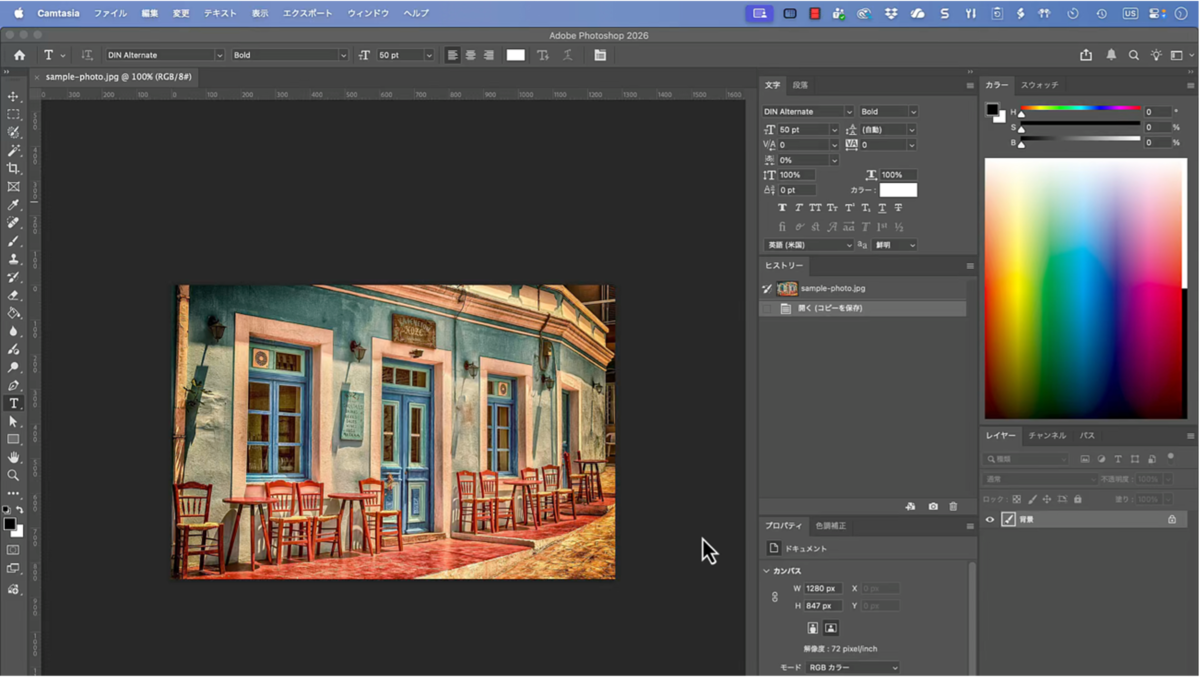Open the RGB カラー mode dropdown

pos(853,667)
